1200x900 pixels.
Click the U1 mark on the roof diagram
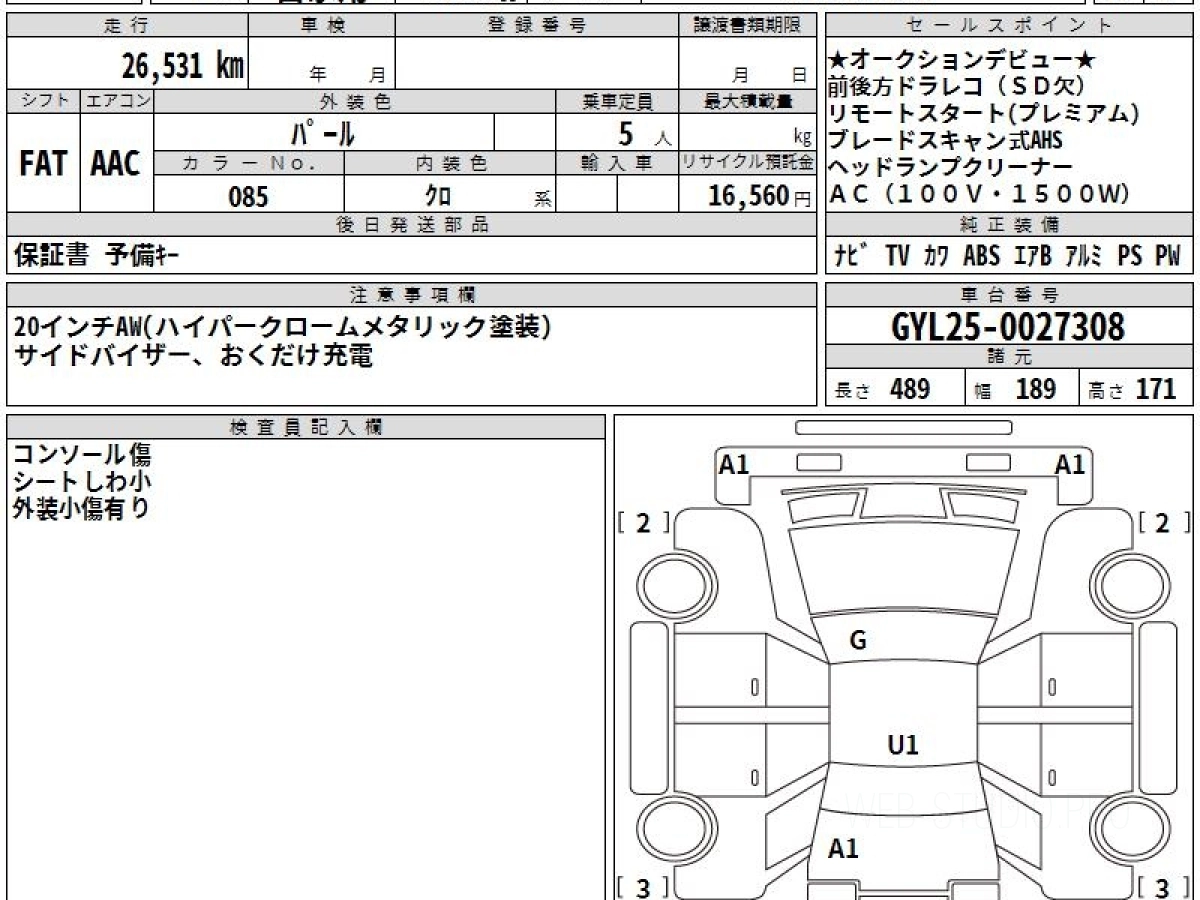tap(903, 745)
